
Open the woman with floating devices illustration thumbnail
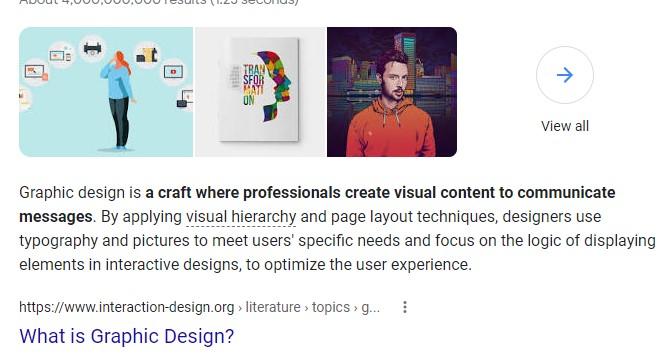106,92
